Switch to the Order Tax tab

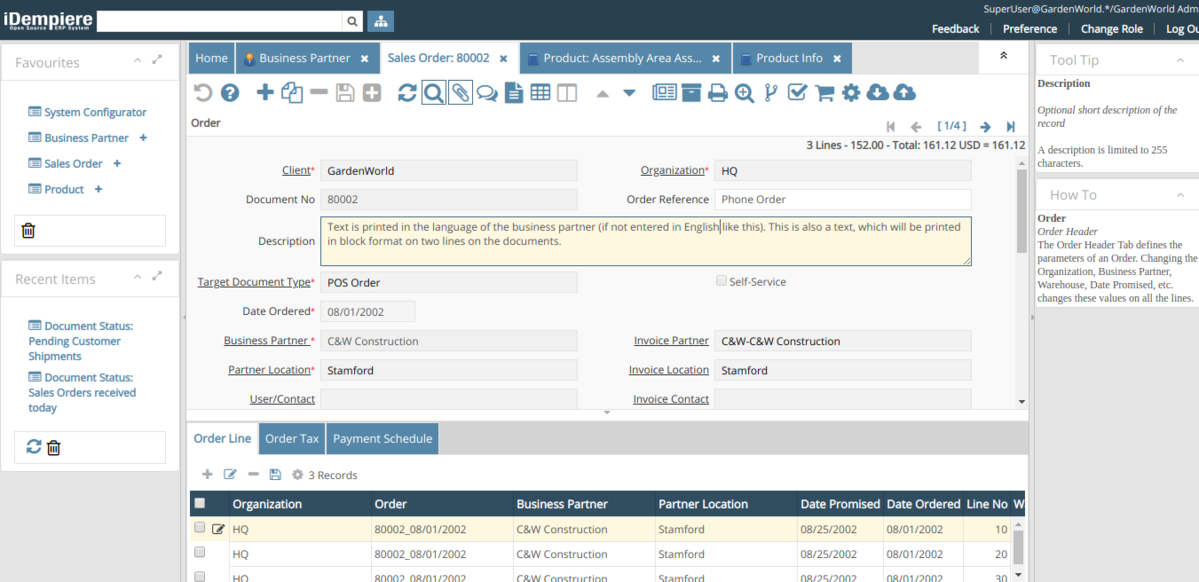[x=292, y=438]
